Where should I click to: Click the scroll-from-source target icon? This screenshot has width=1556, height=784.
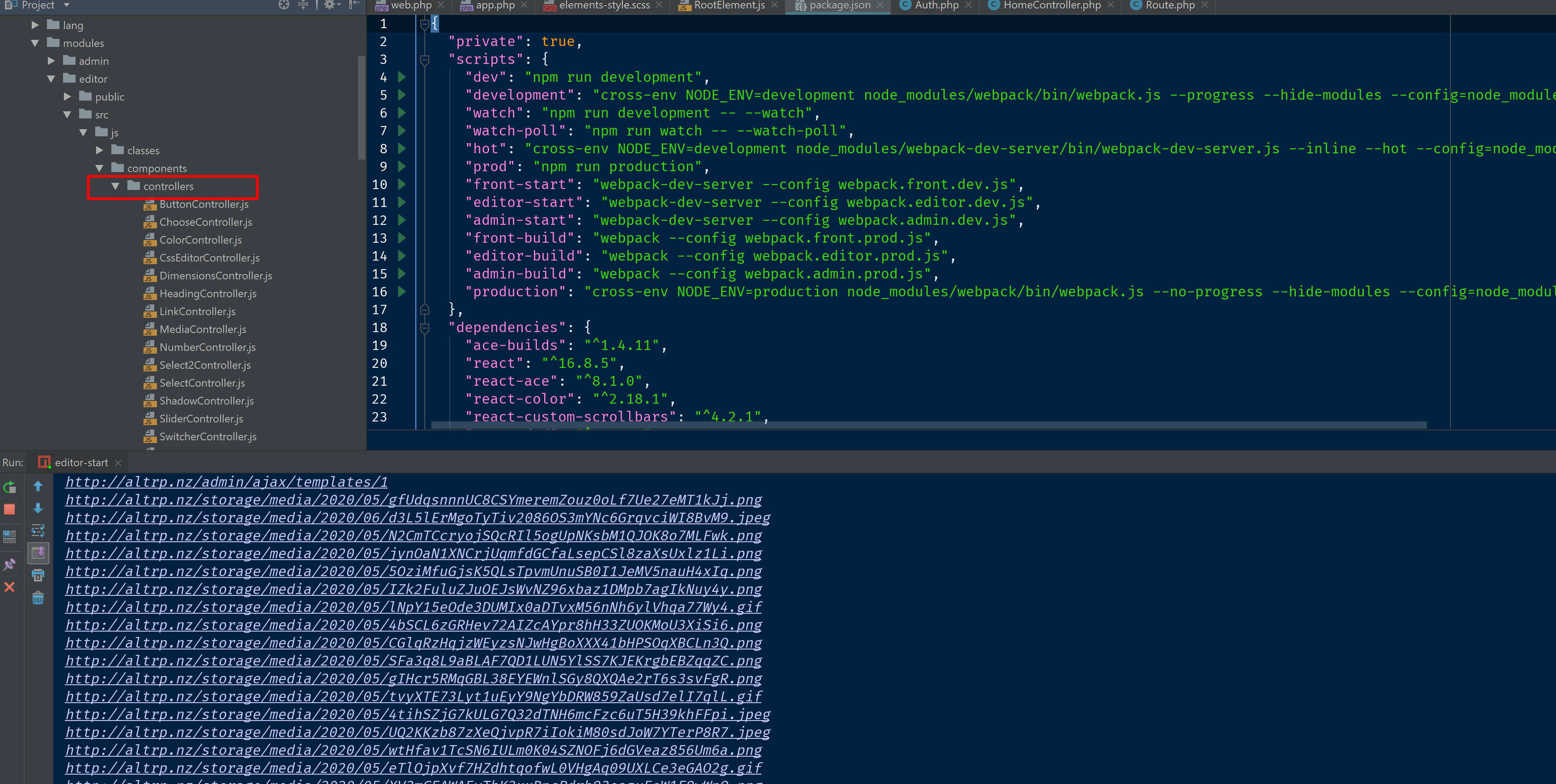click(x=284, y=5)
